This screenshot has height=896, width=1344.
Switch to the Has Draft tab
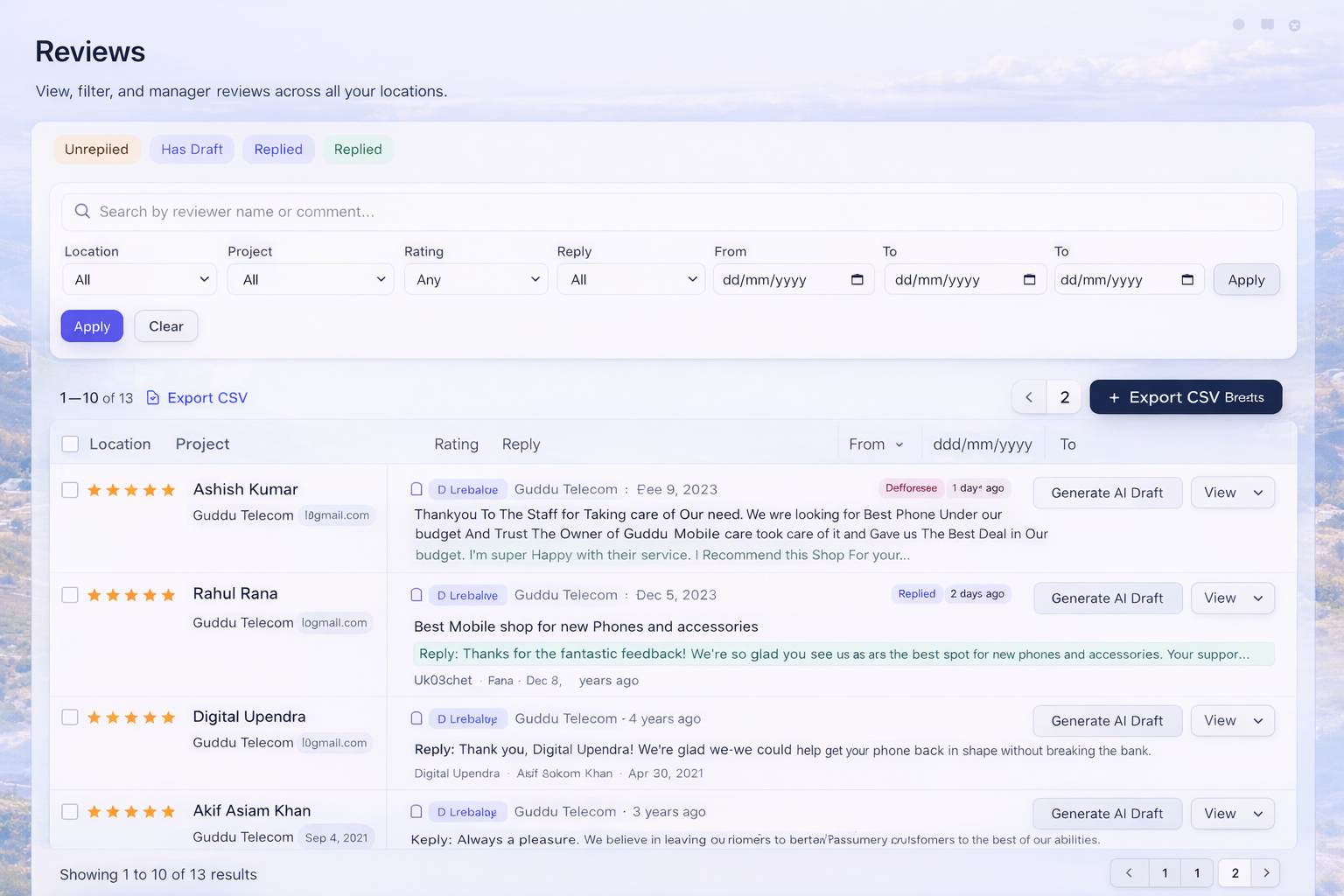tap(192, 150)
